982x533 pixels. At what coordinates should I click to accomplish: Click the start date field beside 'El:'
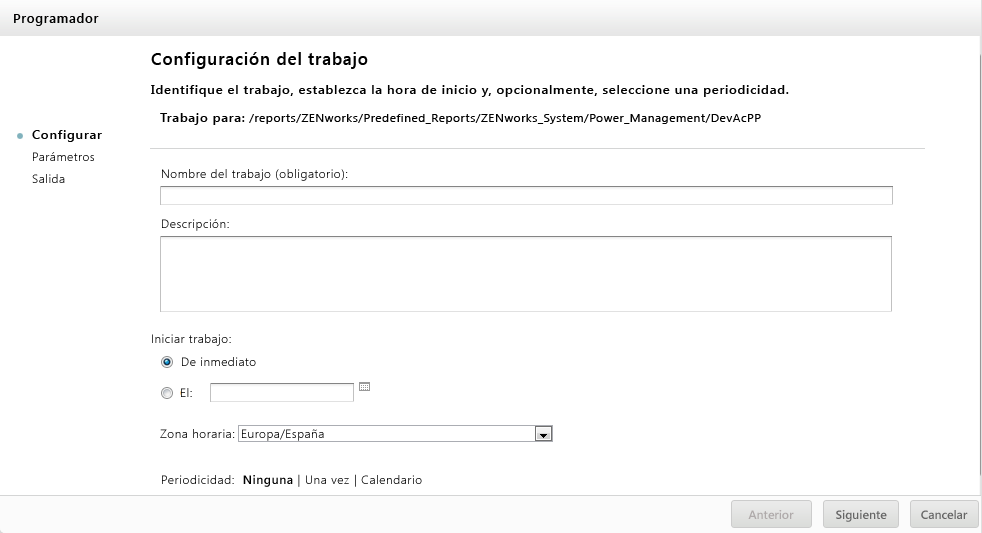pos(282,393)
